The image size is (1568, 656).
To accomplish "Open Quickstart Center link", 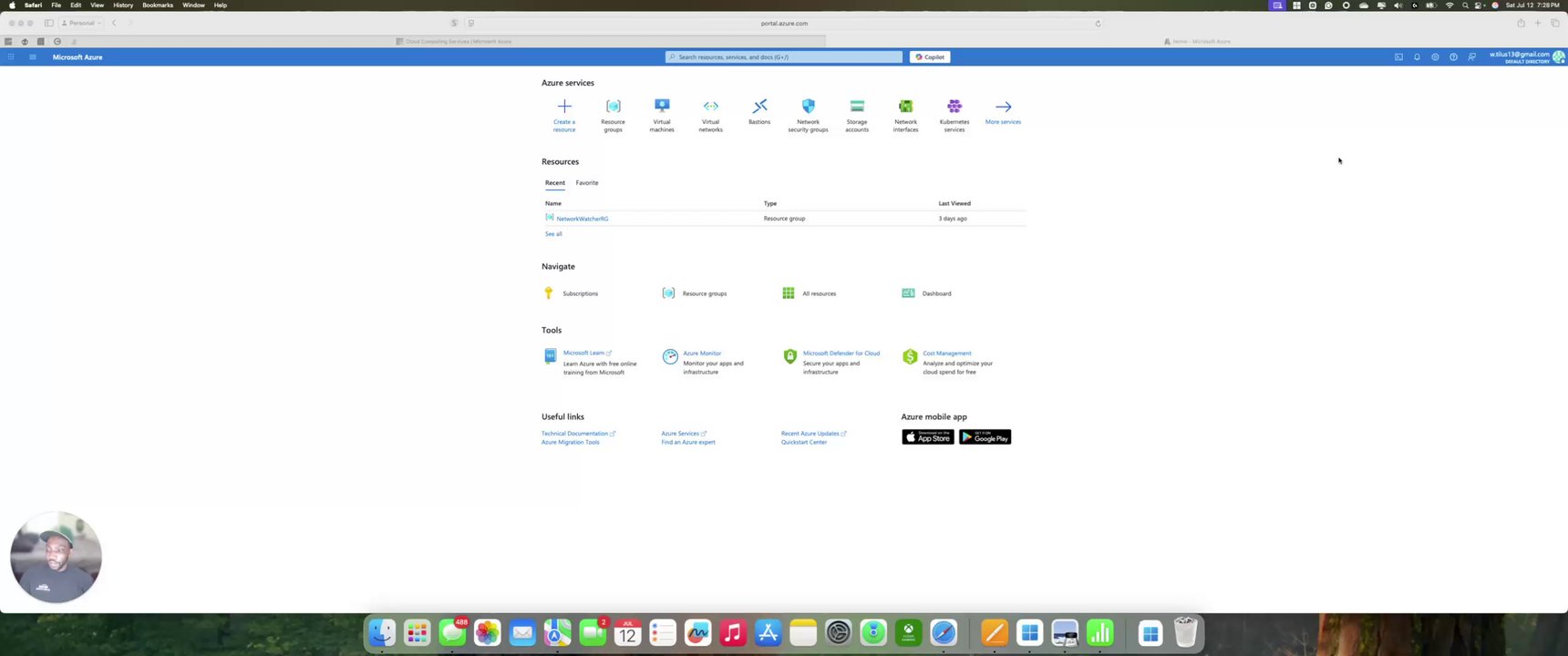I will tap(804, 442).
